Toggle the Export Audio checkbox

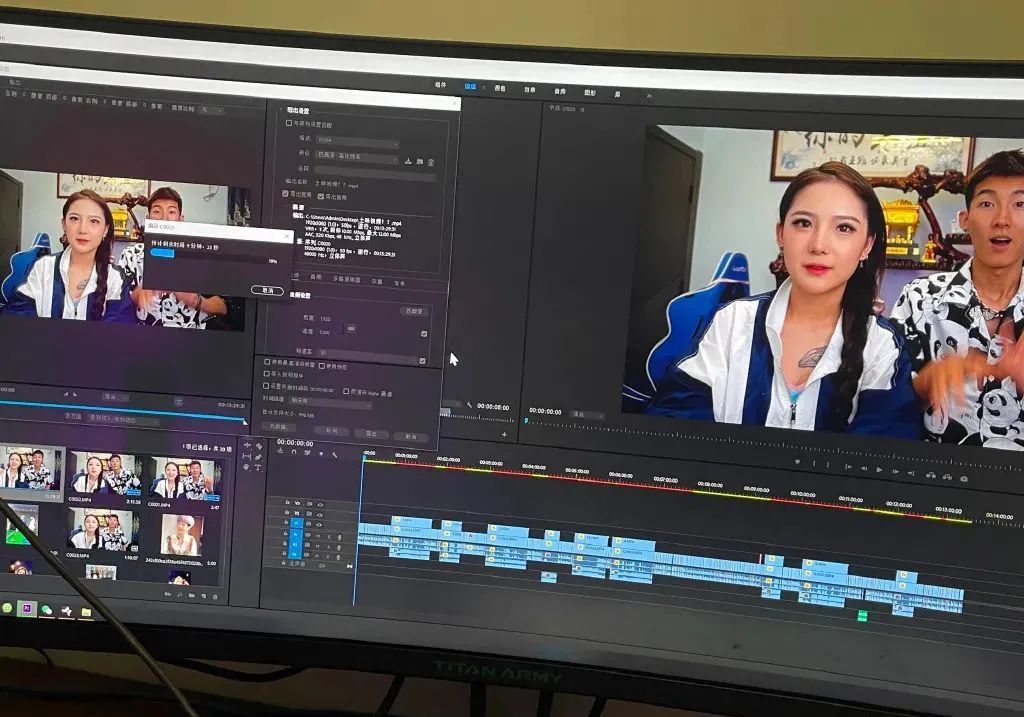(321, 196)
